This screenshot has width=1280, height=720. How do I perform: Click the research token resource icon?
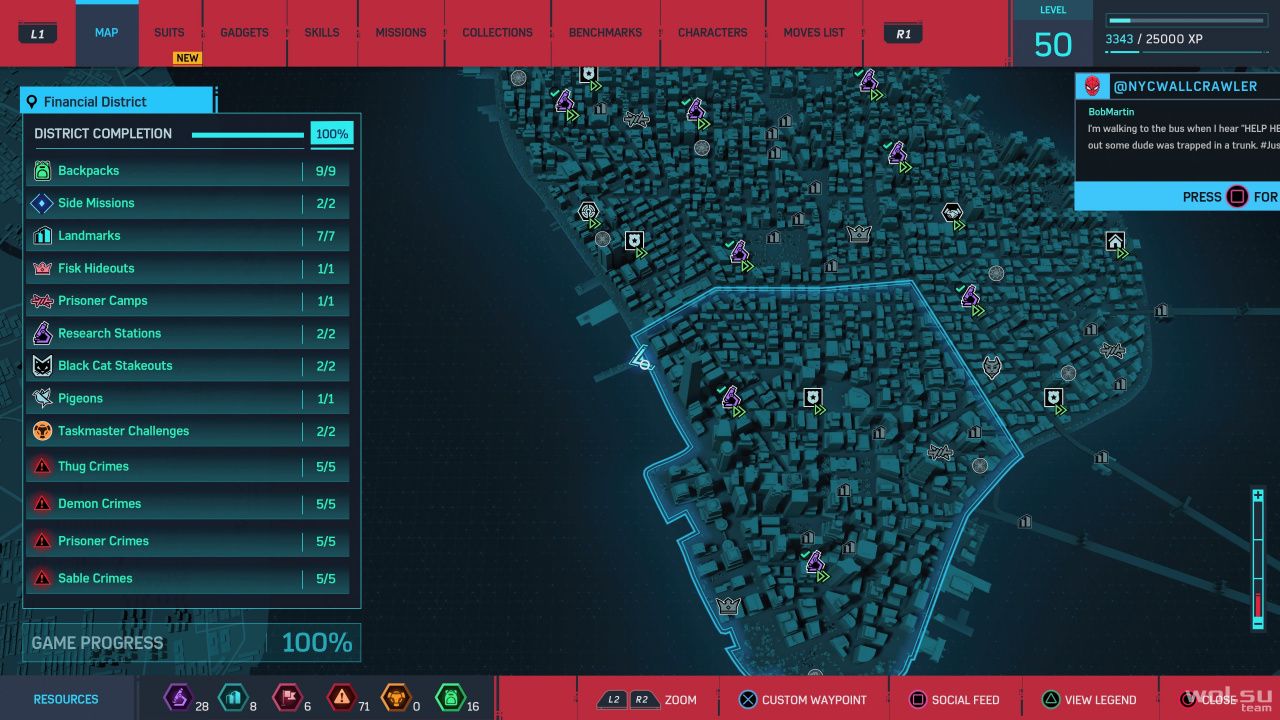(178, 697)
